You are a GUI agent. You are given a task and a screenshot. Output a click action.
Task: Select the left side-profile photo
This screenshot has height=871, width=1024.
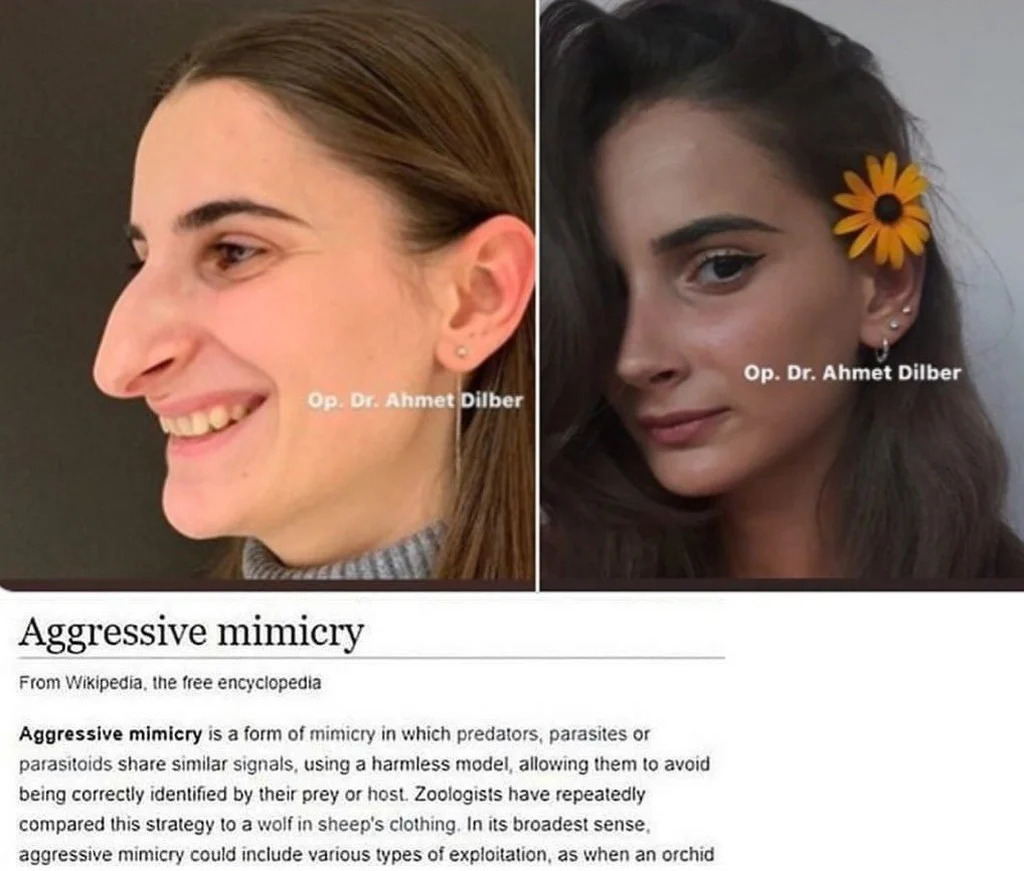click(x=267, y=290)
